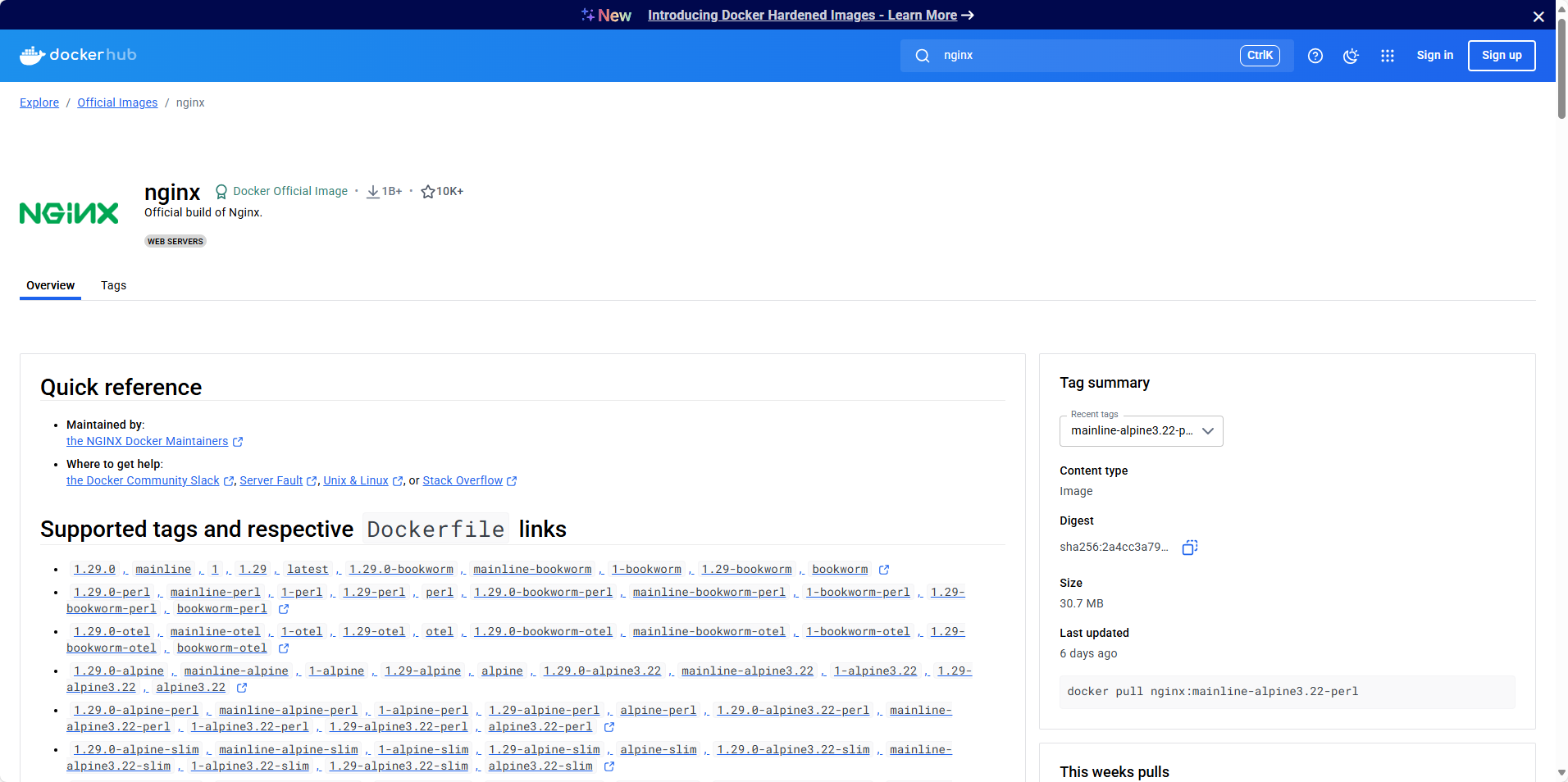Click the Docker Hub logo

78,55
